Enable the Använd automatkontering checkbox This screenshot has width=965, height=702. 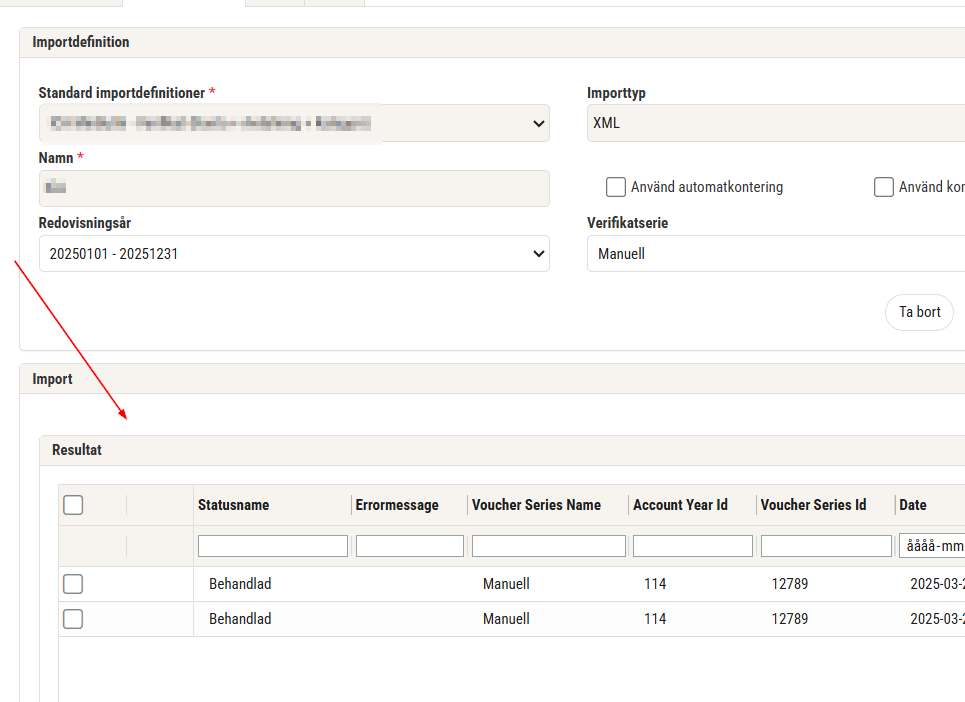pyautogui.click(x=616, y=187)
